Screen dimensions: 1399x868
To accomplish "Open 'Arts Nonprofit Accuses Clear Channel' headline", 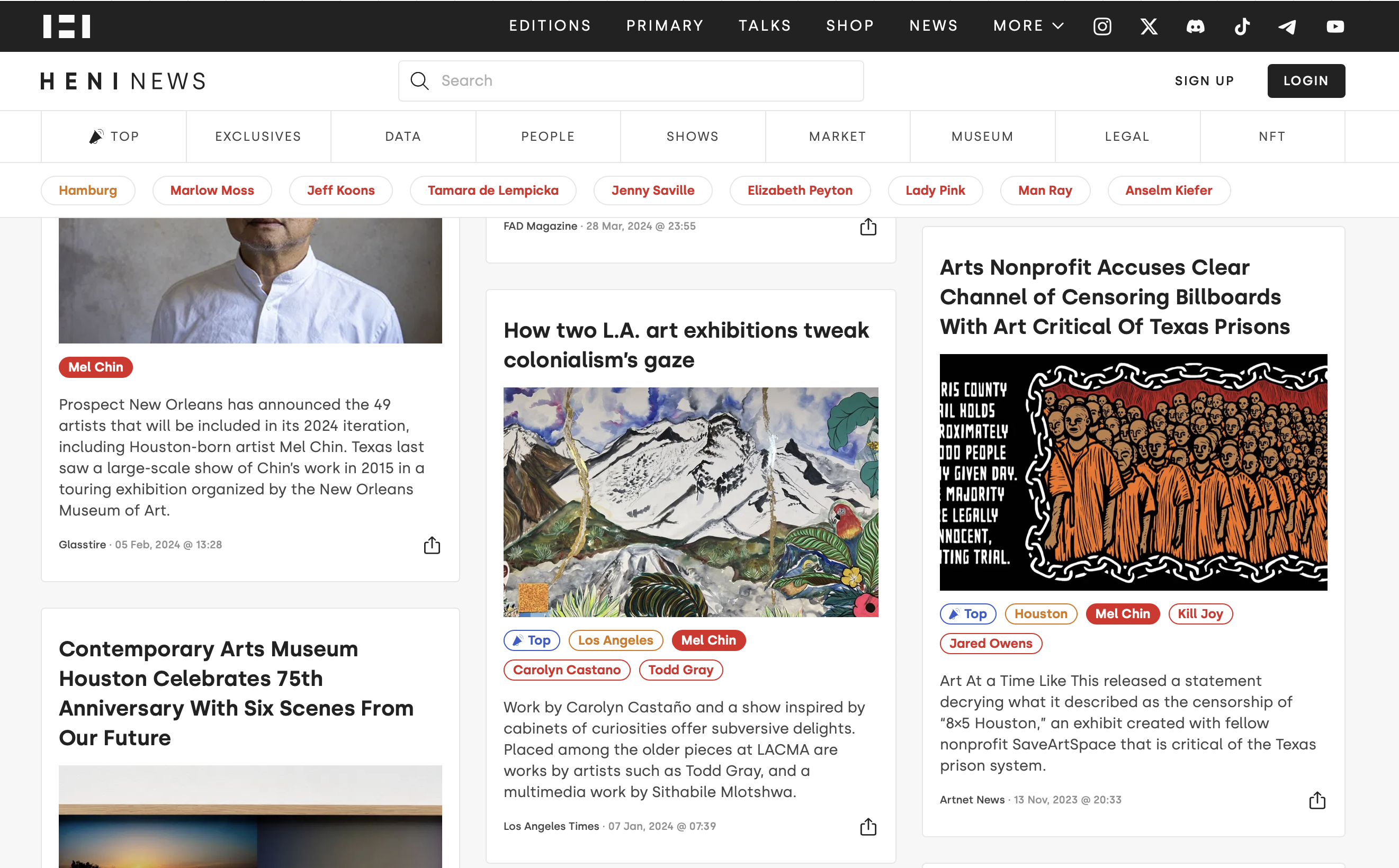I will (x=1115, y=297).
